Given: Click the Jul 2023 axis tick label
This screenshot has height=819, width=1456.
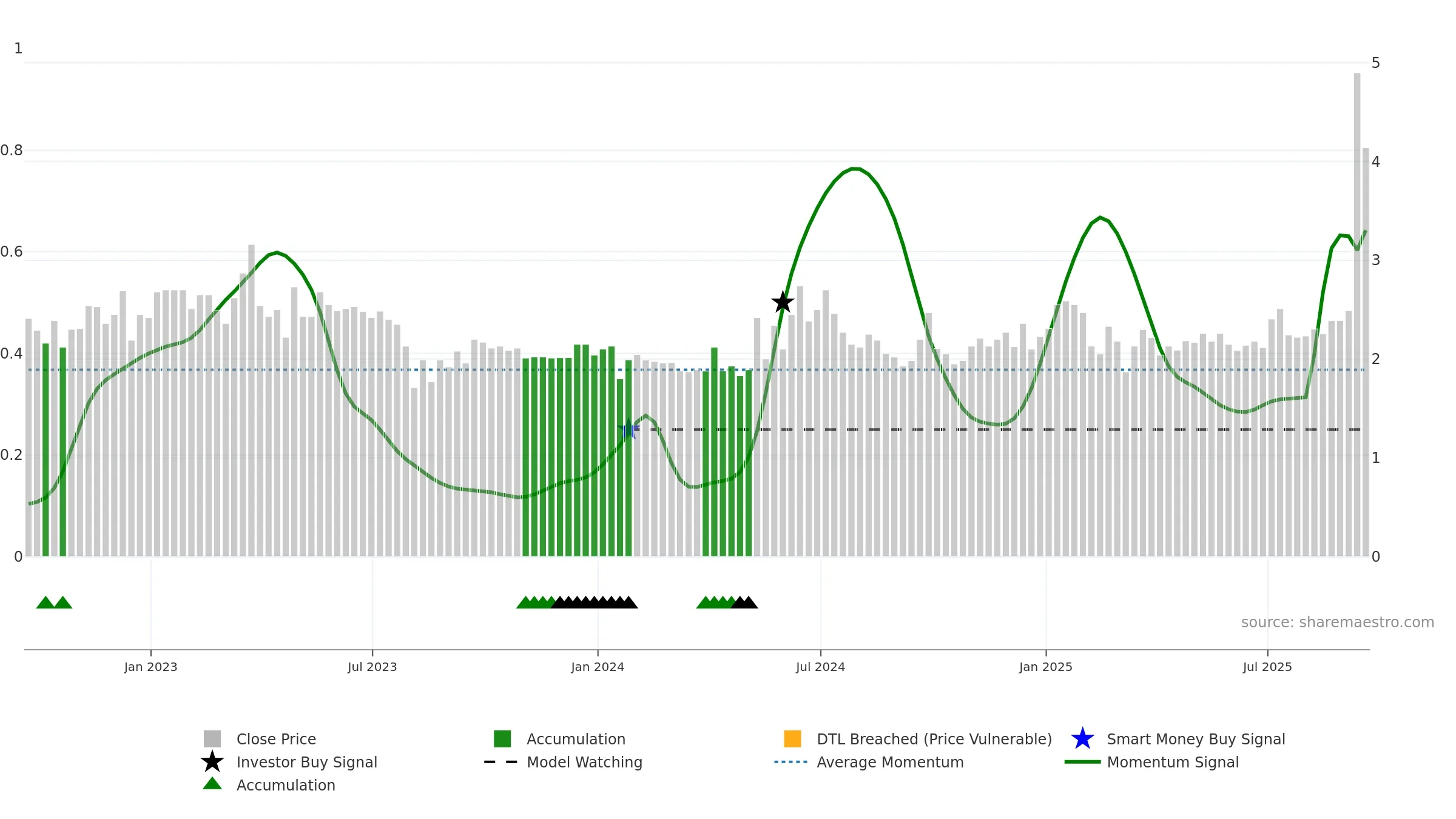Looking at the screenshot, I should [372, 667].
